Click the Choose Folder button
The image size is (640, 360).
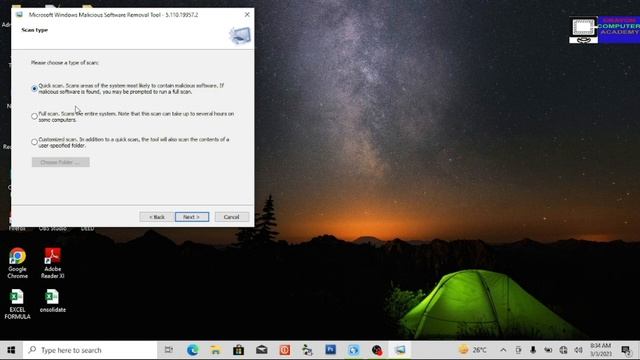(60, 162)
